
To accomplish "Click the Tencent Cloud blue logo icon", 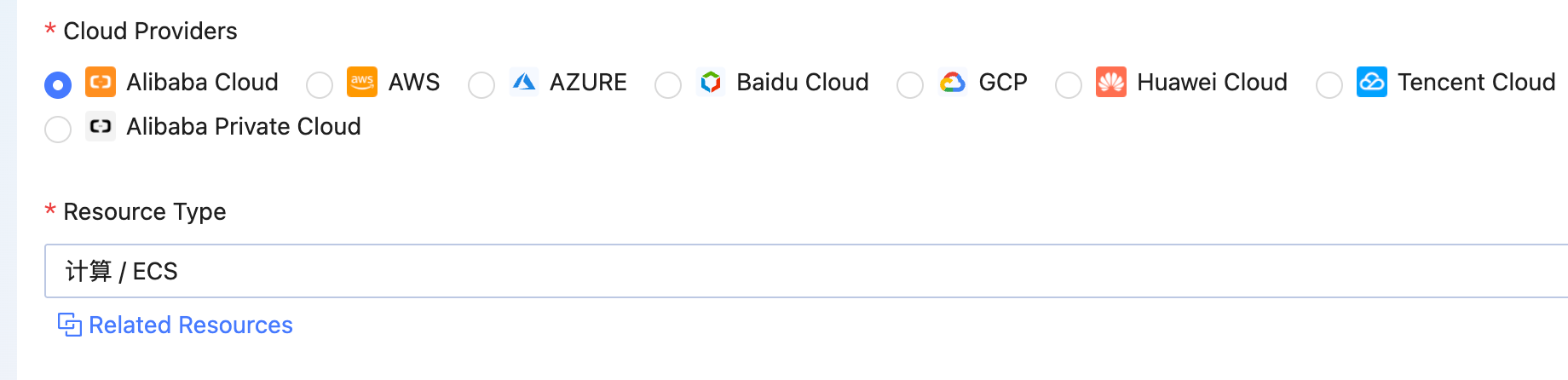I will click(x=1372, y=83).
